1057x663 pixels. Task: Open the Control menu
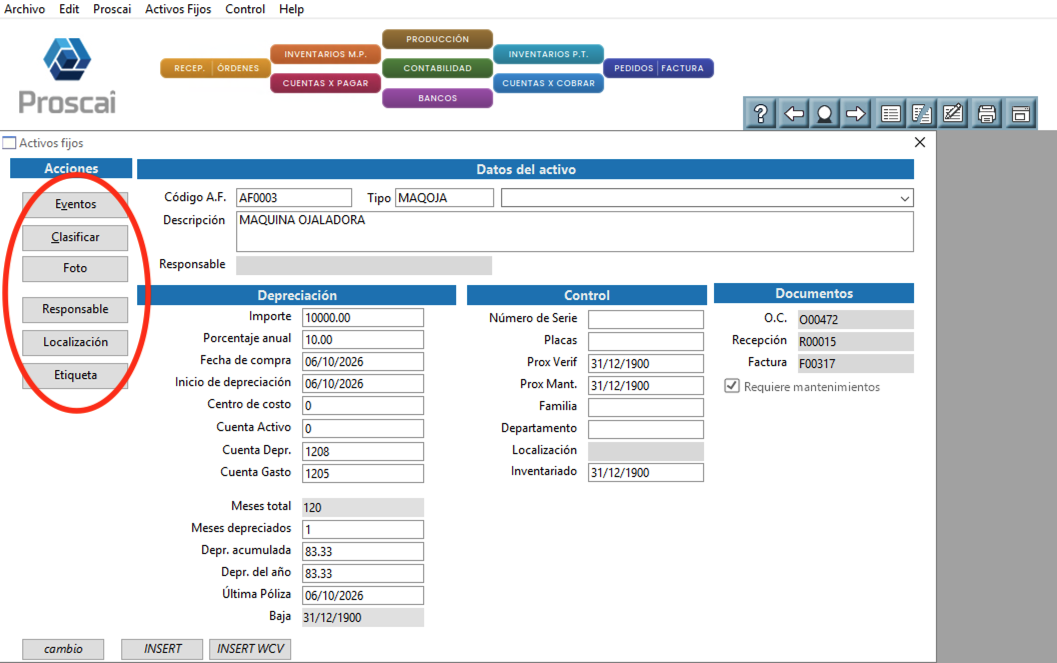pos(245,9)
